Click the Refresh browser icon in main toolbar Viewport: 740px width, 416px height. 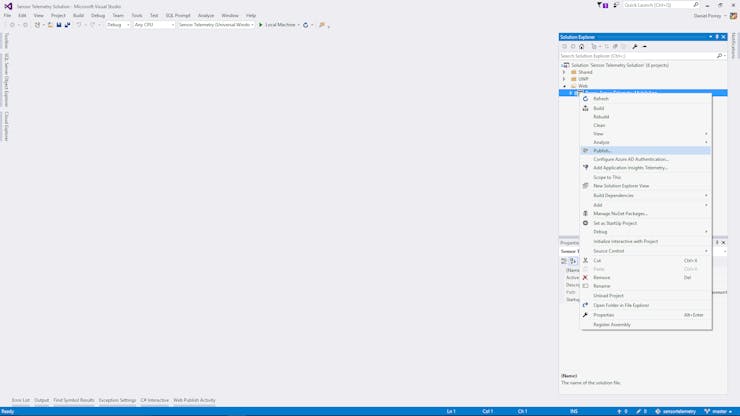point(305,25)
